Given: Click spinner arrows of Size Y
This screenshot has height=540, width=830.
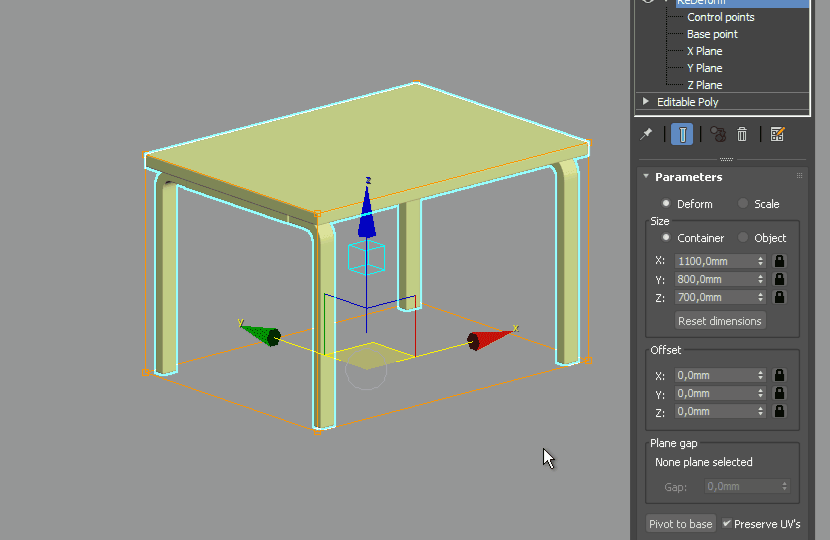Looking at the screenshot, I should (x=761, y=279).
